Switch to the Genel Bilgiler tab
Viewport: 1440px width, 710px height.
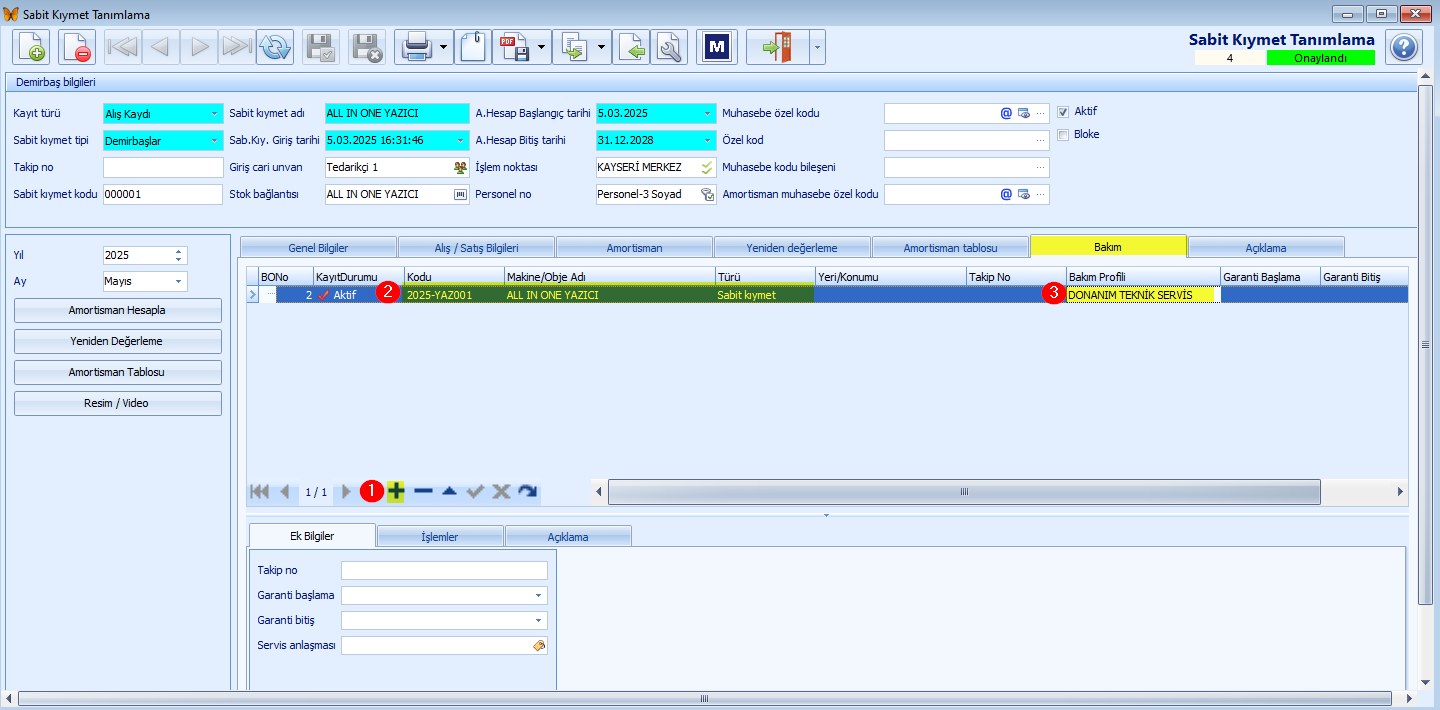click(318, 247)
